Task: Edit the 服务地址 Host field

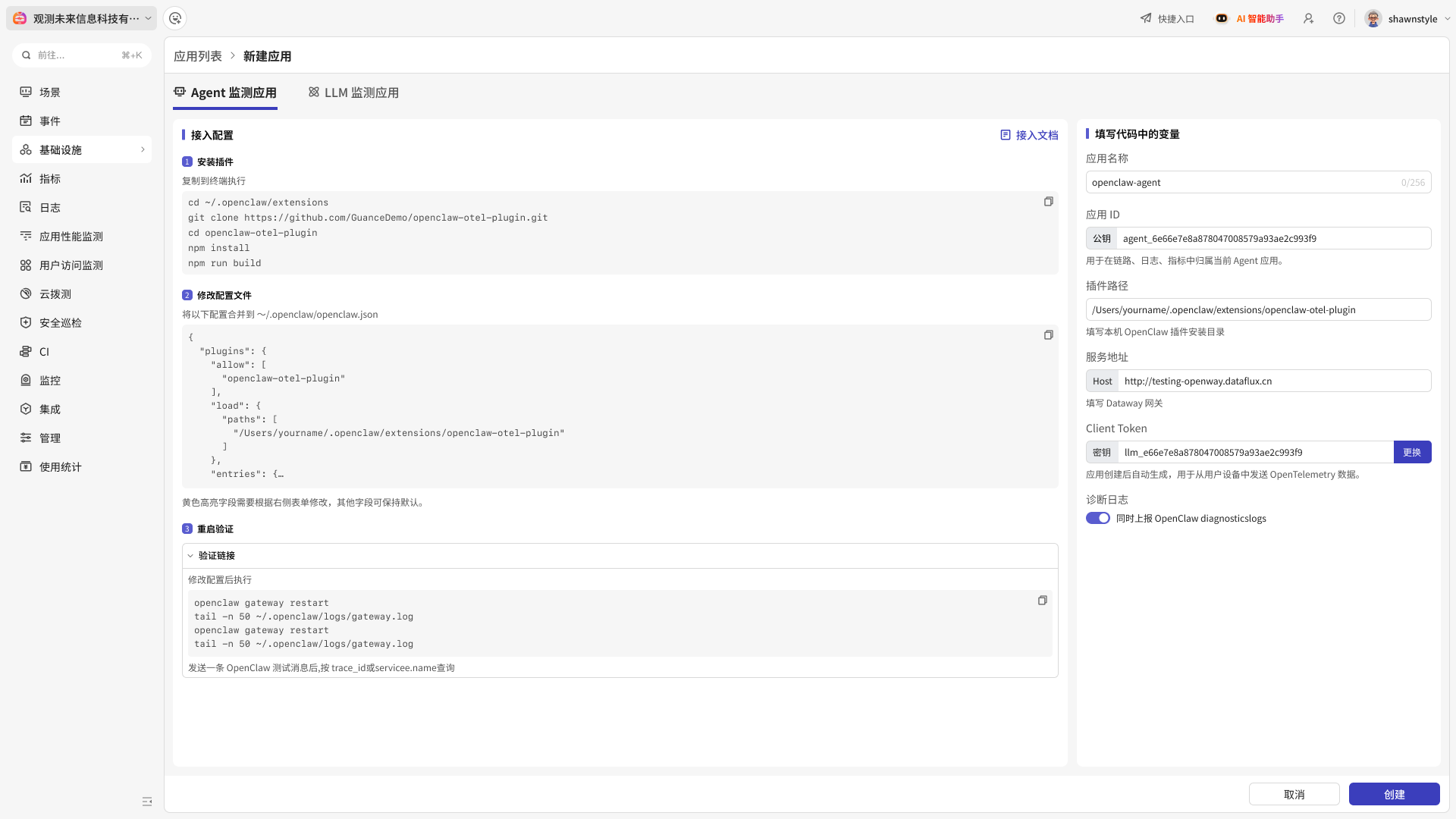Action: [1274, 381]
